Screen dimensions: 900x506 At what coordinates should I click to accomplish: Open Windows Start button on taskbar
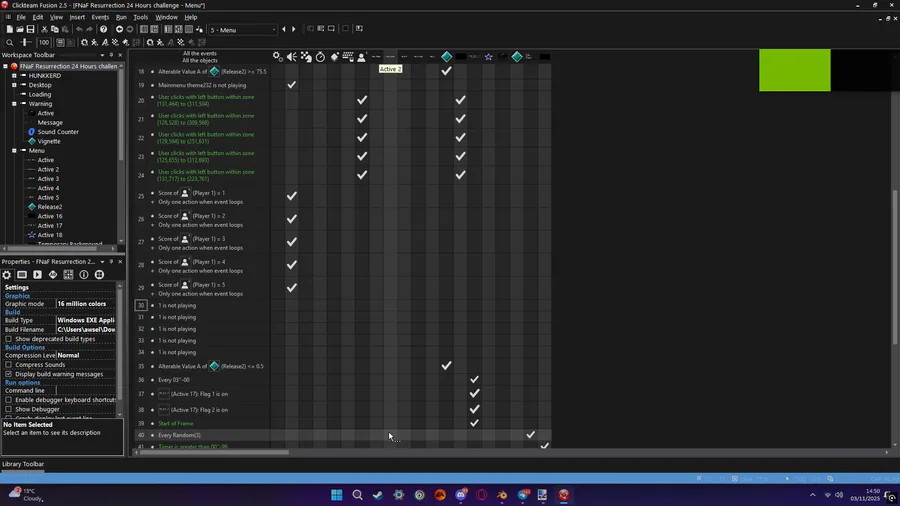point(336,495)
